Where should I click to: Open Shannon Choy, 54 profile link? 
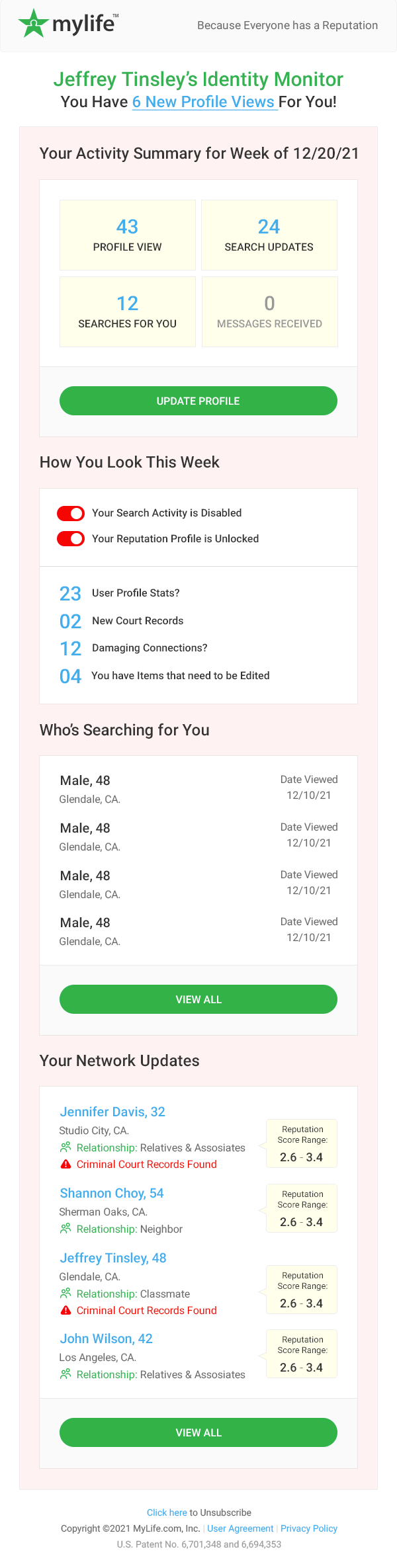[x=112, y=1193]
